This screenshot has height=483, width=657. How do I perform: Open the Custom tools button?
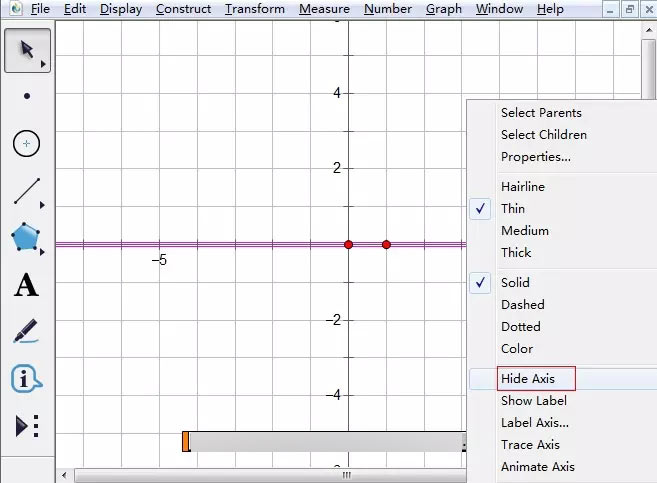(x=27, y=426)
